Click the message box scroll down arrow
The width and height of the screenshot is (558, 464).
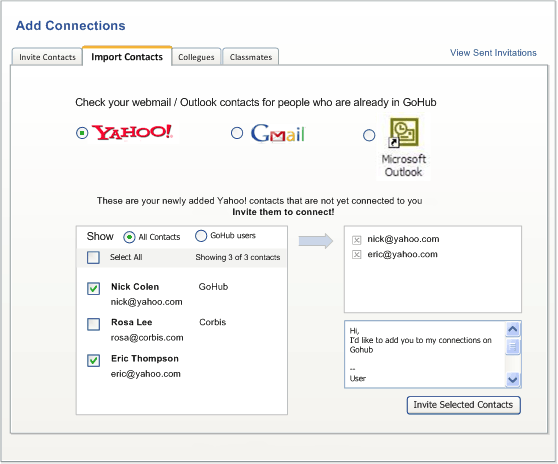click(x=513, y=379)
